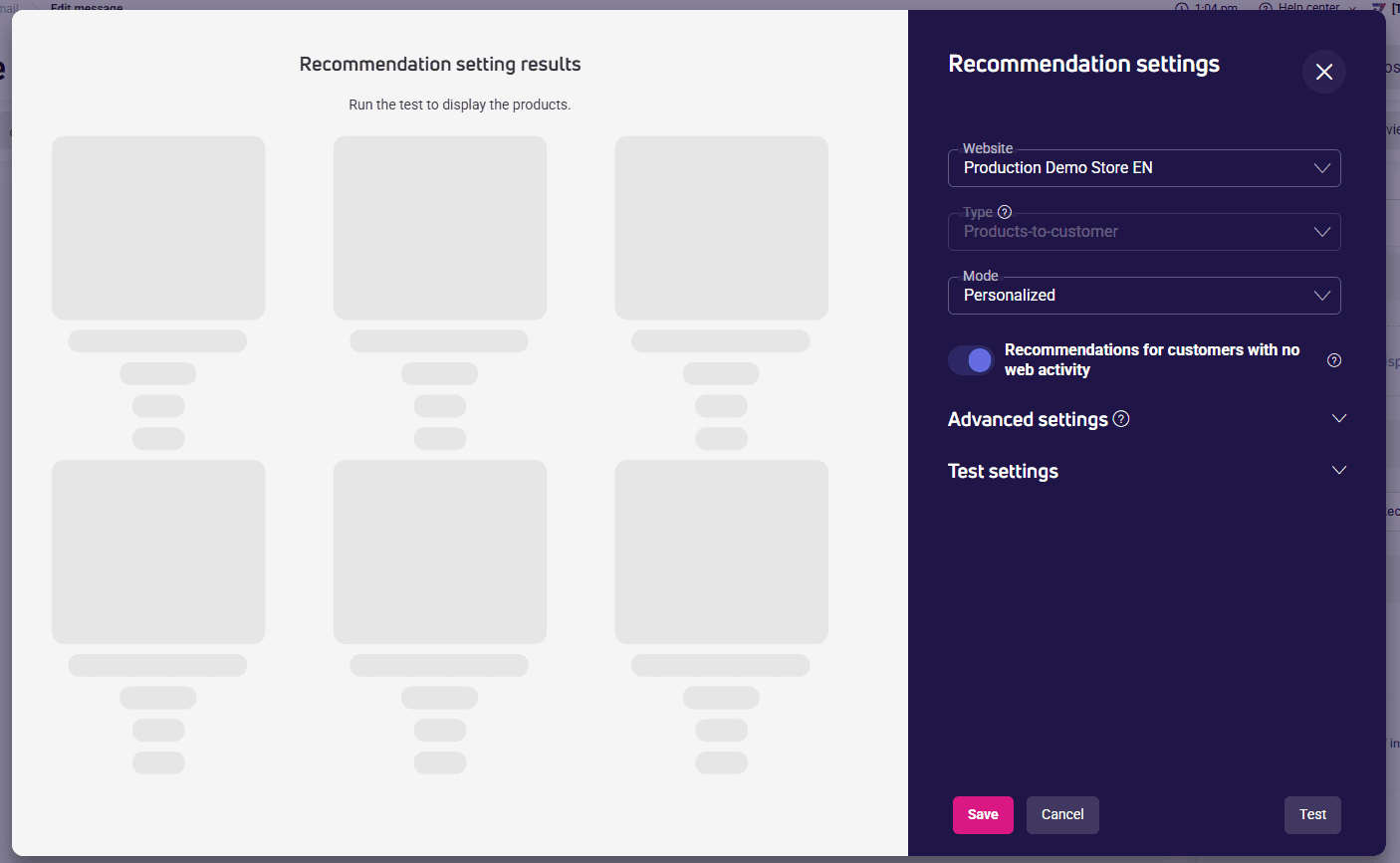Open the Type field help tooltip
Screen dimensions: 1400x863
[1005, 211]
